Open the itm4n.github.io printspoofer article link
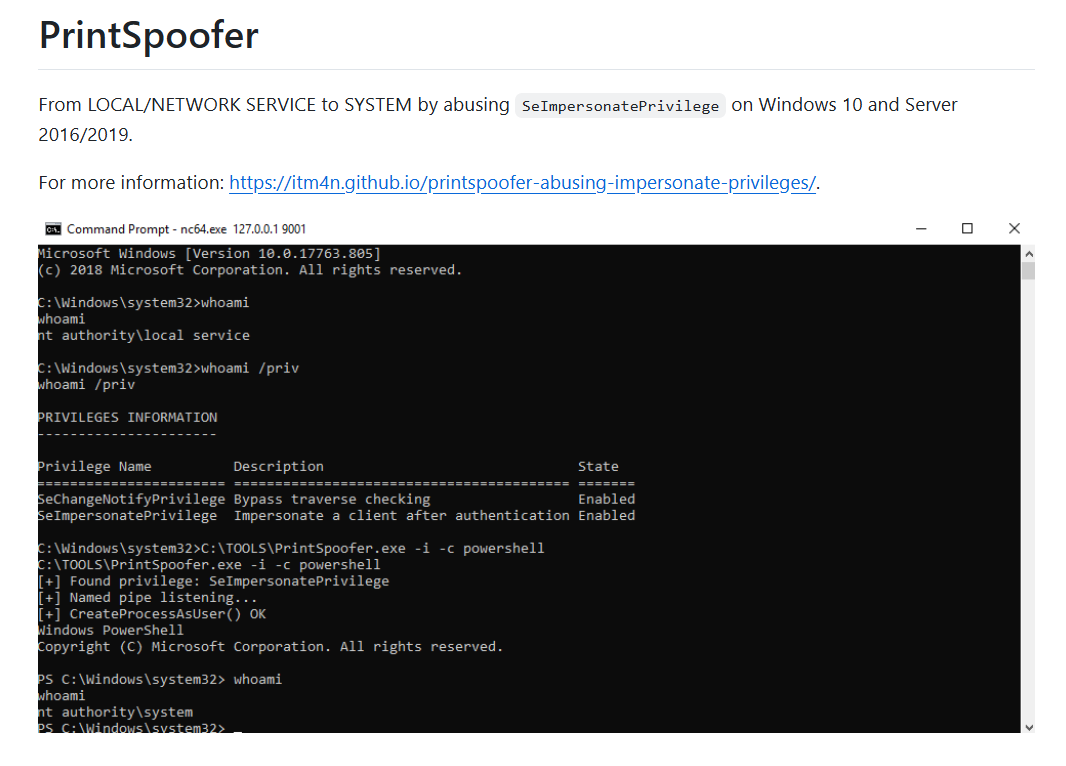The width and height of the screenshot is (1066, 766). tap(522, 183)
